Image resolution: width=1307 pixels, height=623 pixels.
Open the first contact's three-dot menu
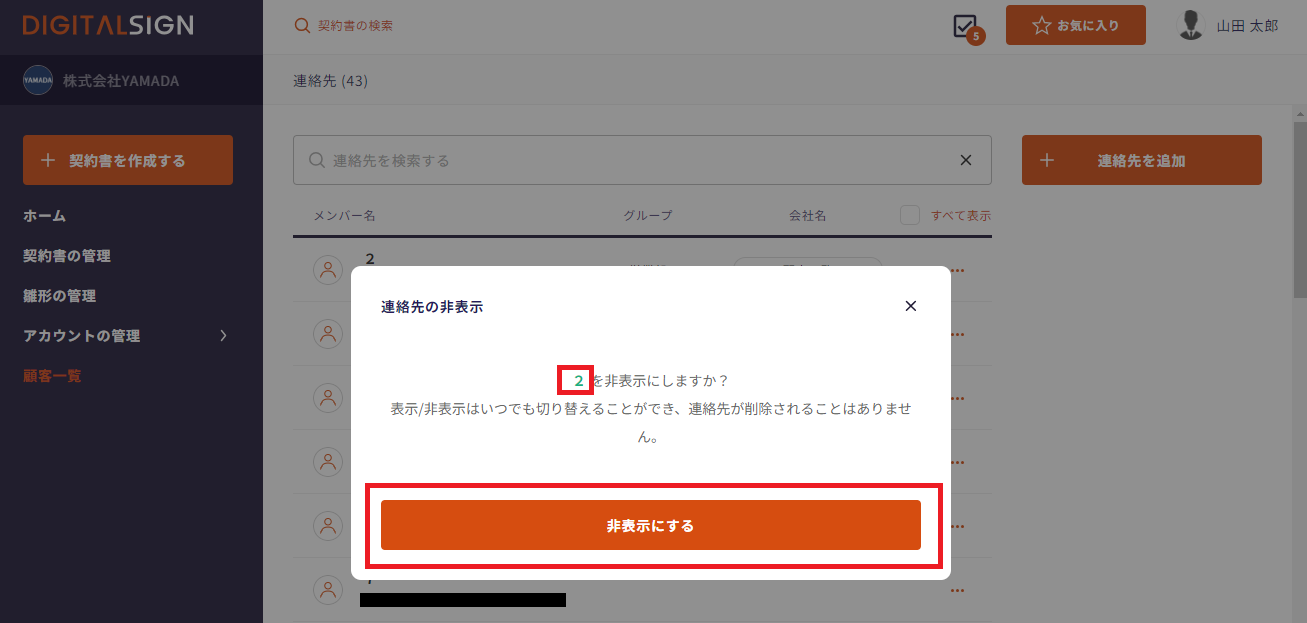click(958, 271)
